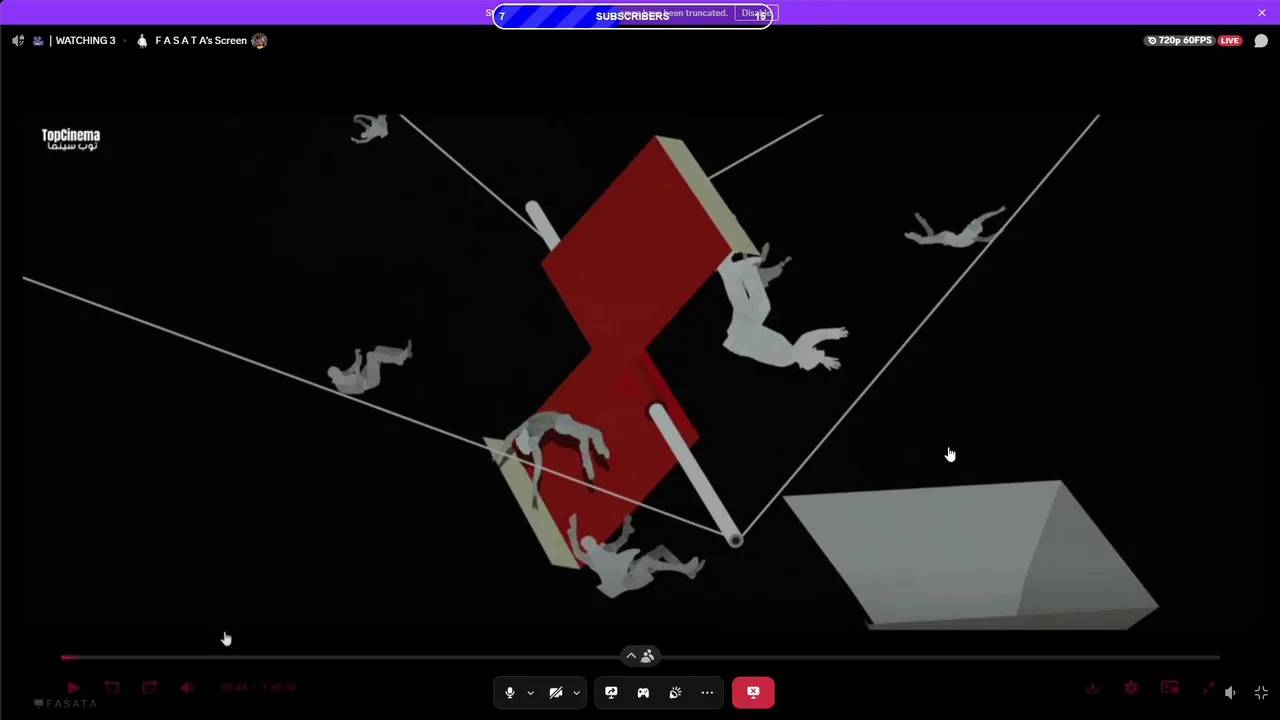The height and width of the screenshot is (720, 1280).
Task: Open more options three-dots menu
Action: tap(707, 692)
